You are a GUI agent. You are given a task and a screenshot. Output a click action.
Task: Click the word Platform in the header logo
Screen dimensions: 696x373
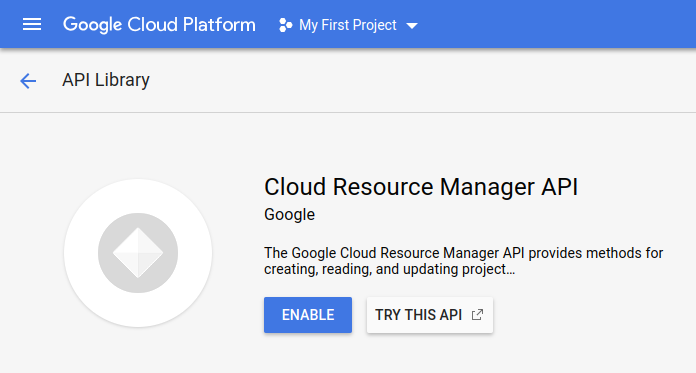(219, 25)
